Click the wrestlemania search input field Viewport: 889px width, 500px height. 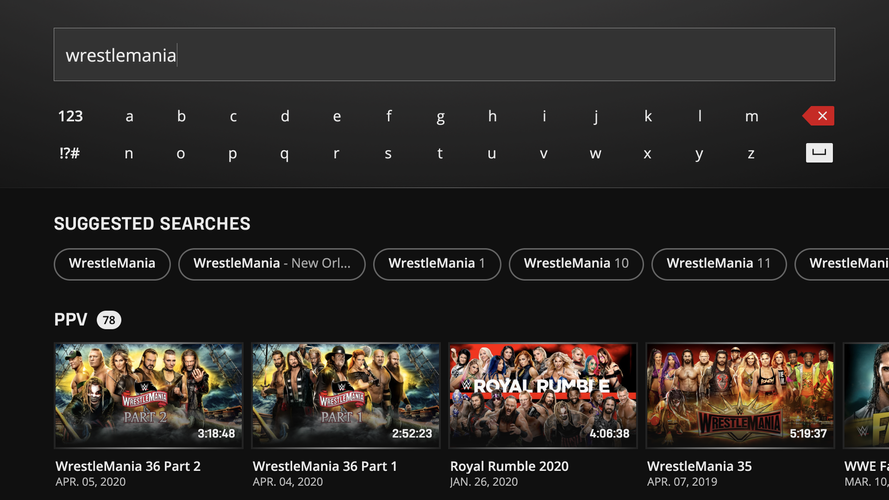pos(444,54)
